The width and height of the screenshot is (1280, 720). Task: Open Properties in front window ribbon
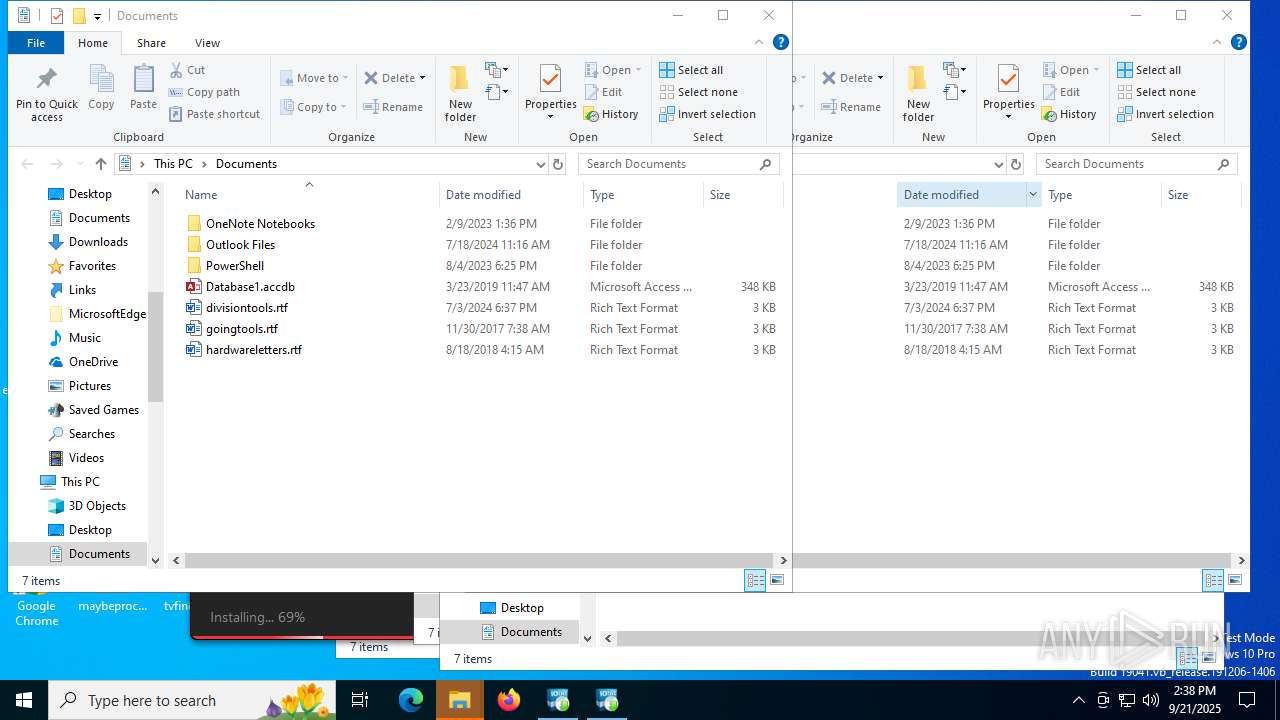pos(551,94)
